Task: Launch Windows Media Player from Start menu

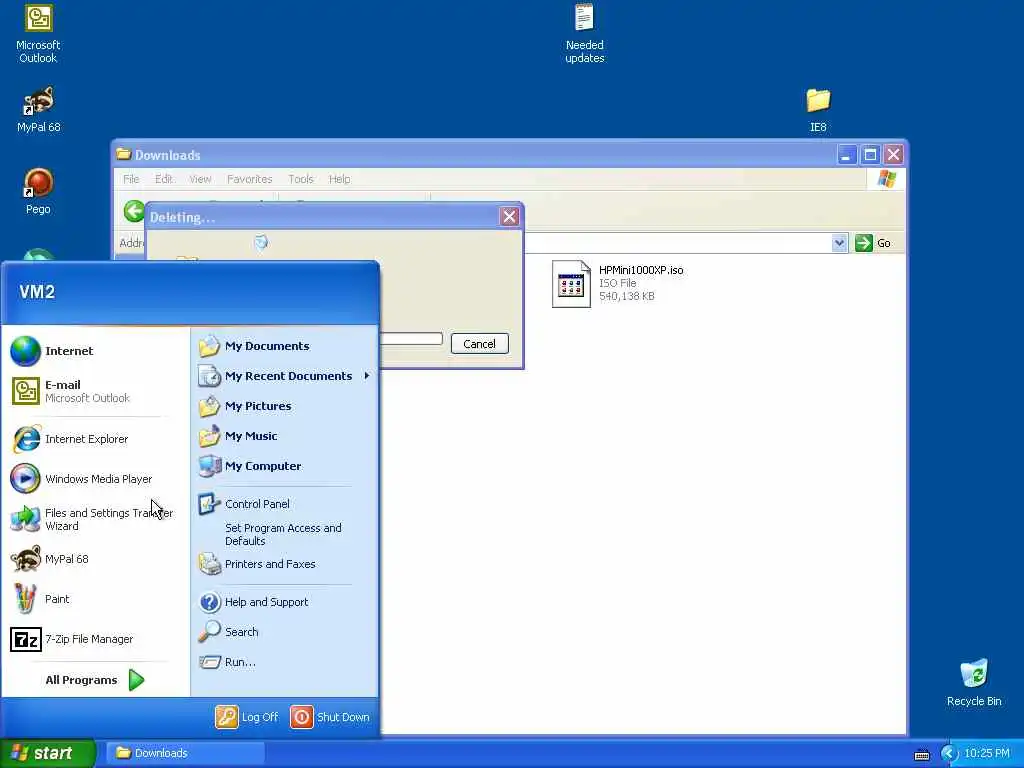Action: [91, 479]
